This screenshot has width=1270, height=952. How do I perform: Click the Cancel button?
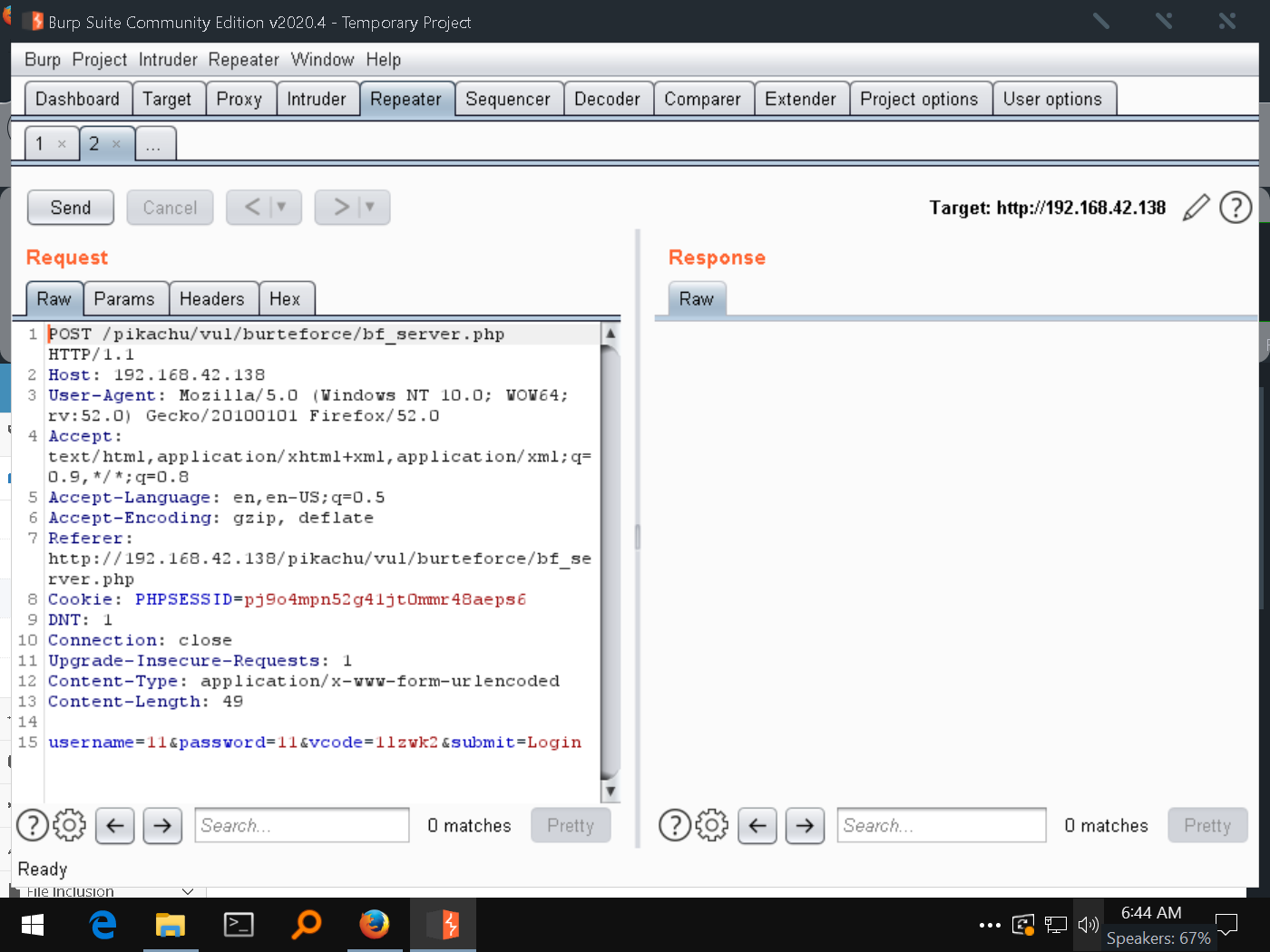click(170, 208)
